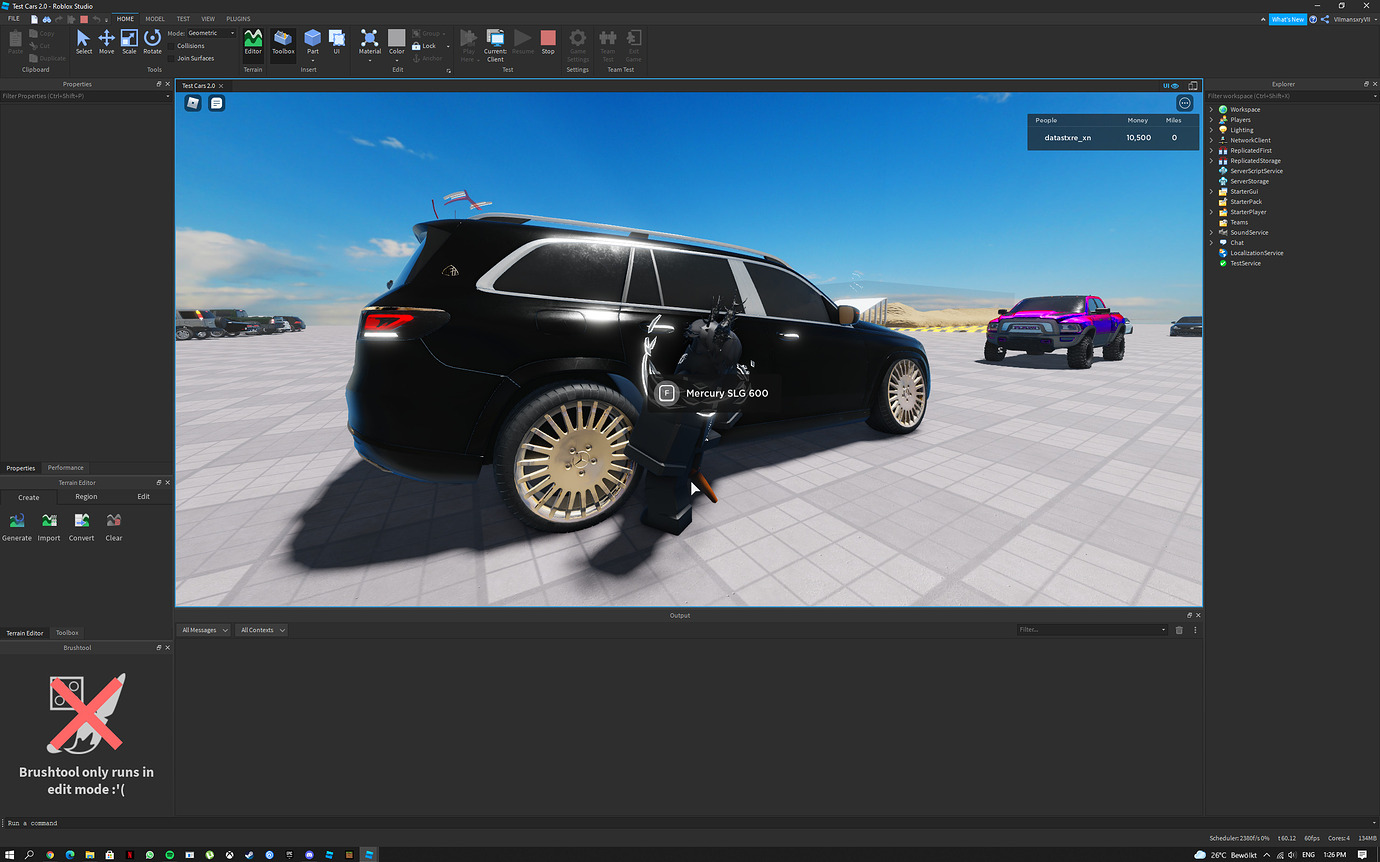
Task: Expand the Workspace item in Explorer
Action: coord(1212,109)
